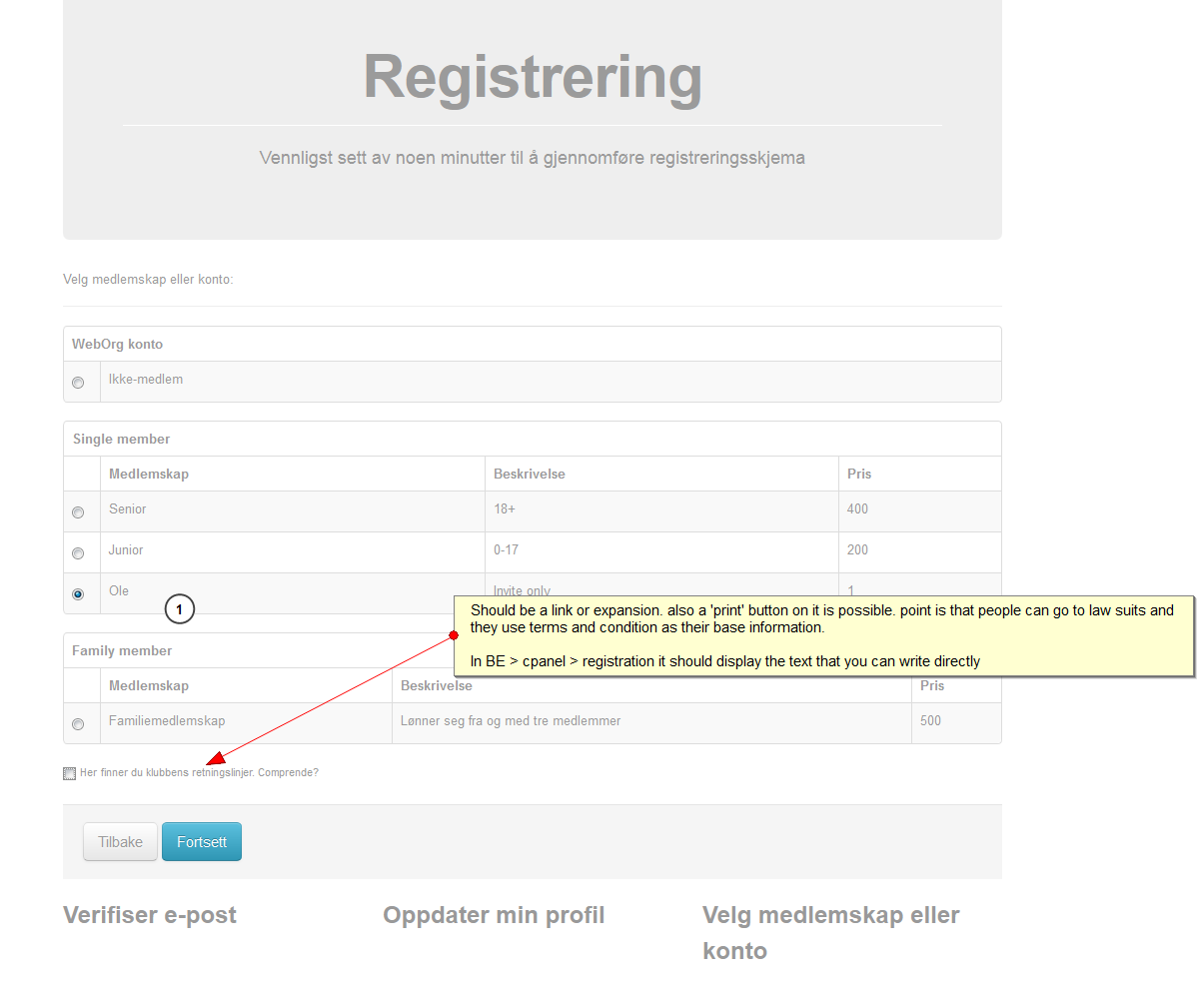
Task: Click the Single member section header
Action: pos(121,440)
